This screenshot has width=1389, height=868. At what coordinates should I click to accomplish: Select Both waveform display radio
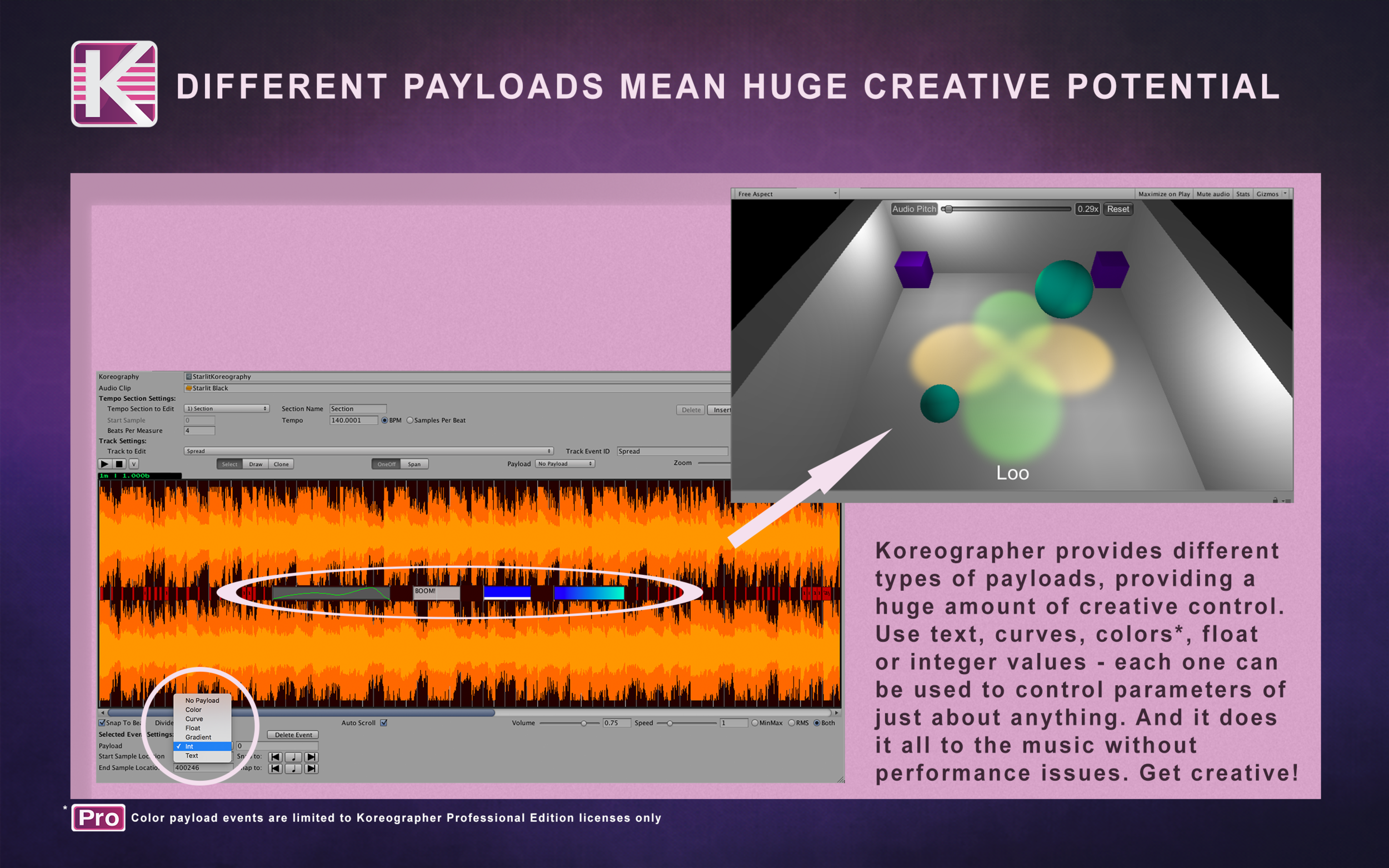point(817,723)
